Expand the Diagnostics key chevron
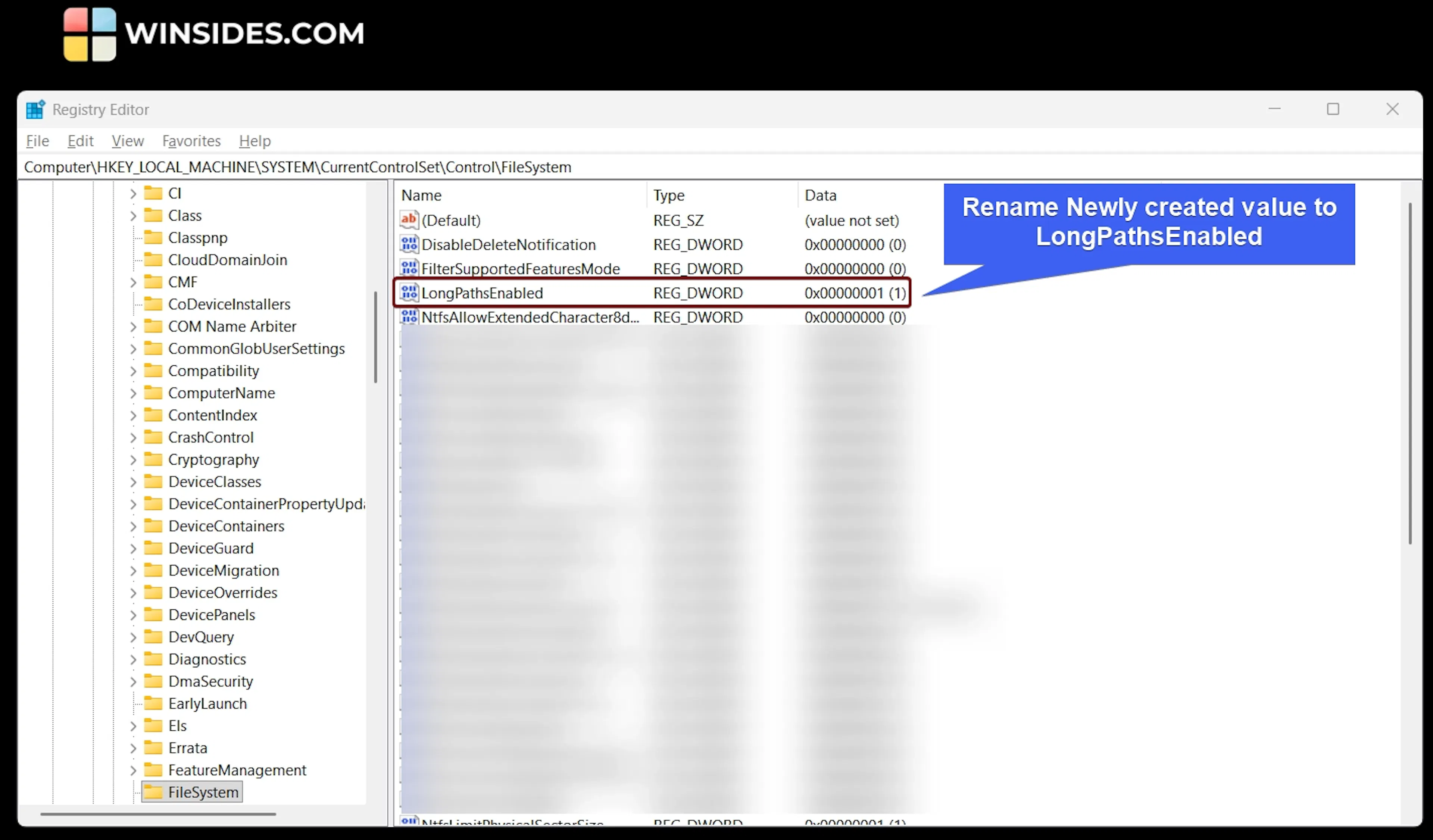Image resolution: width=1433 pixels, height=840 pixels. tap(133, 659)
